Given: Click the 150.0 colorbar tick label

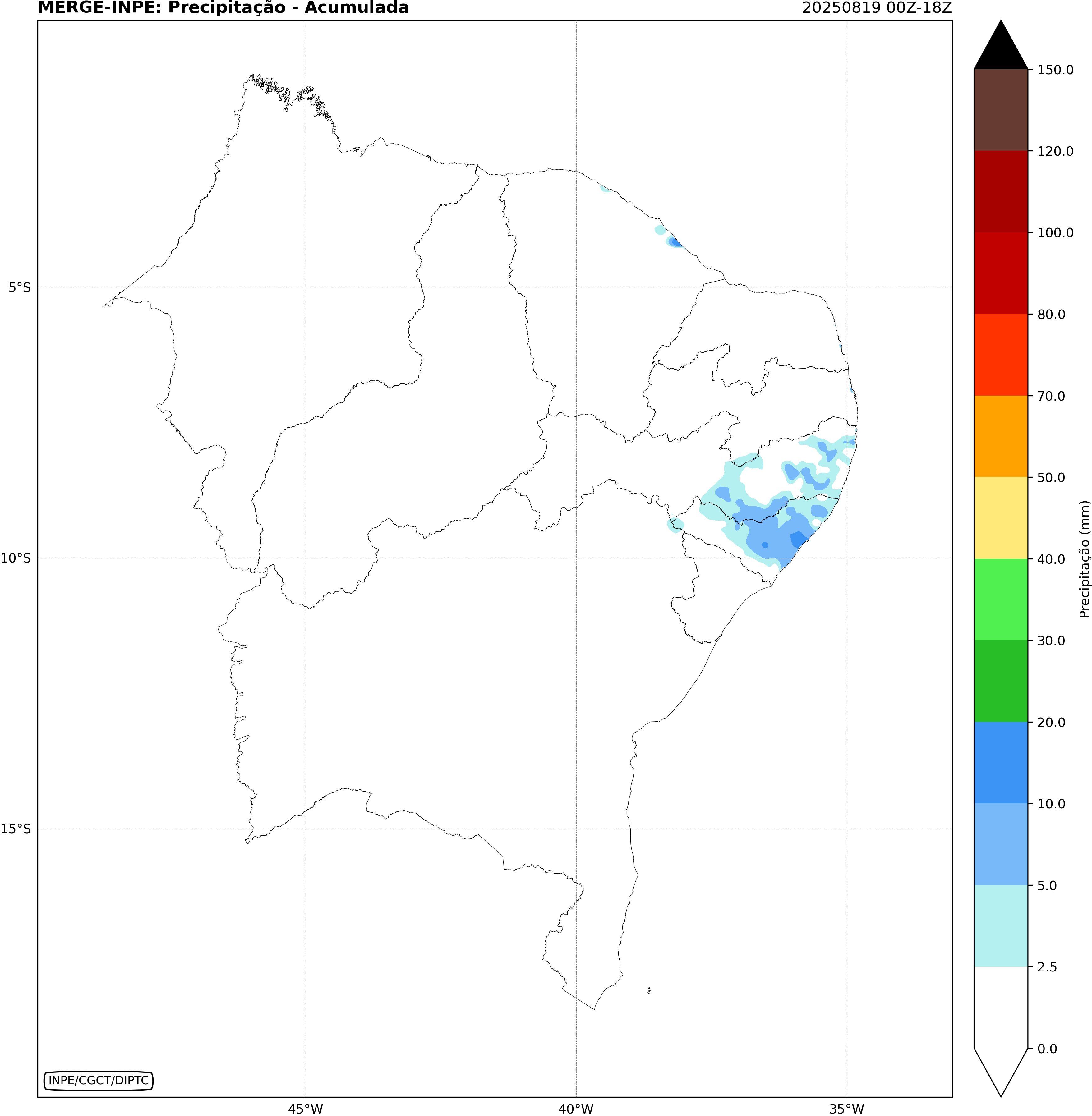Looking at the screenshot, I should [x=1055, y=70].
